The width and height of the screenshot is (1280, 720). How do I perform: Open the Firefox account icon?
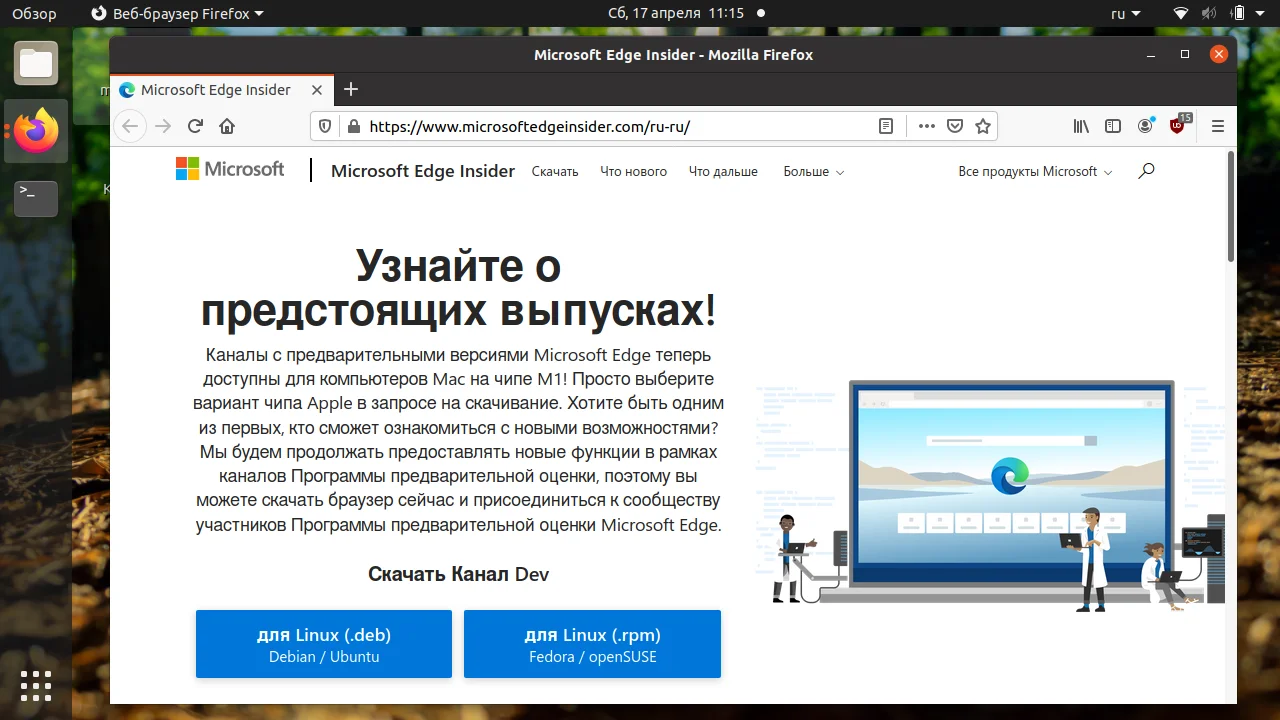[1145, 126]
